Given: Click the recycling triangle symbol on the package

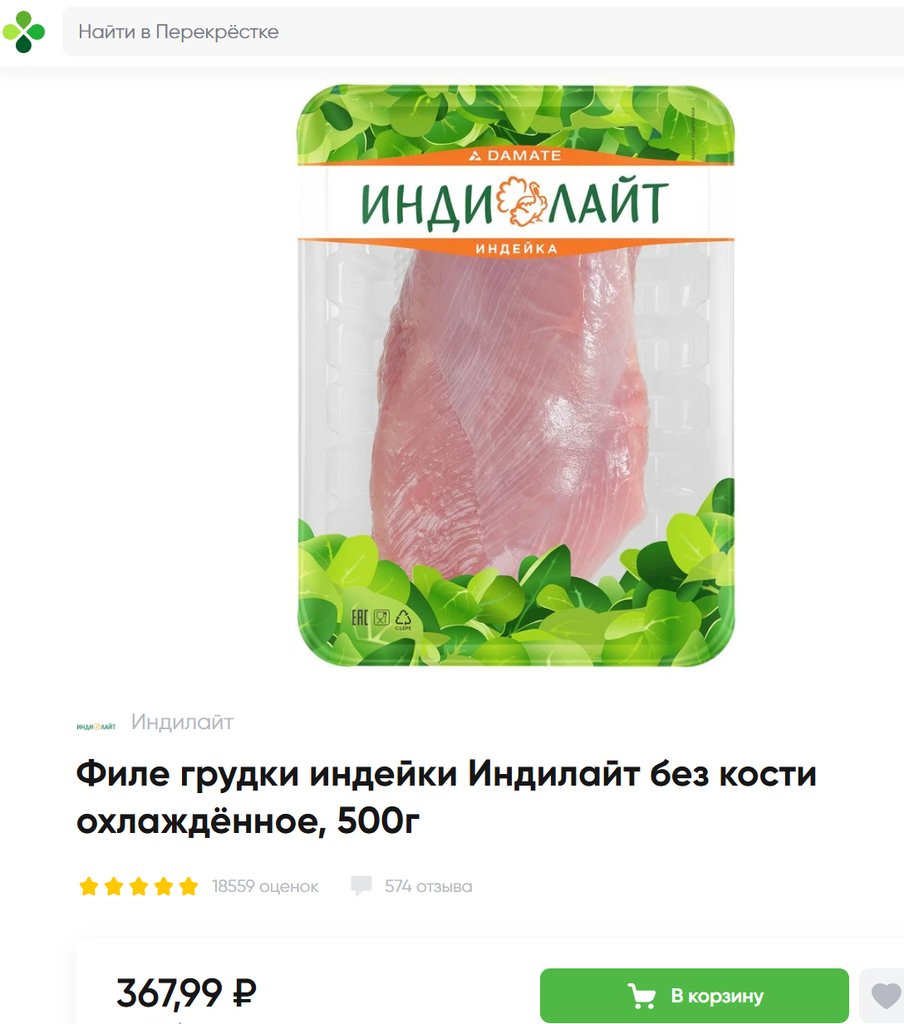Looking at the screenshot, I should tap(403, 619).
